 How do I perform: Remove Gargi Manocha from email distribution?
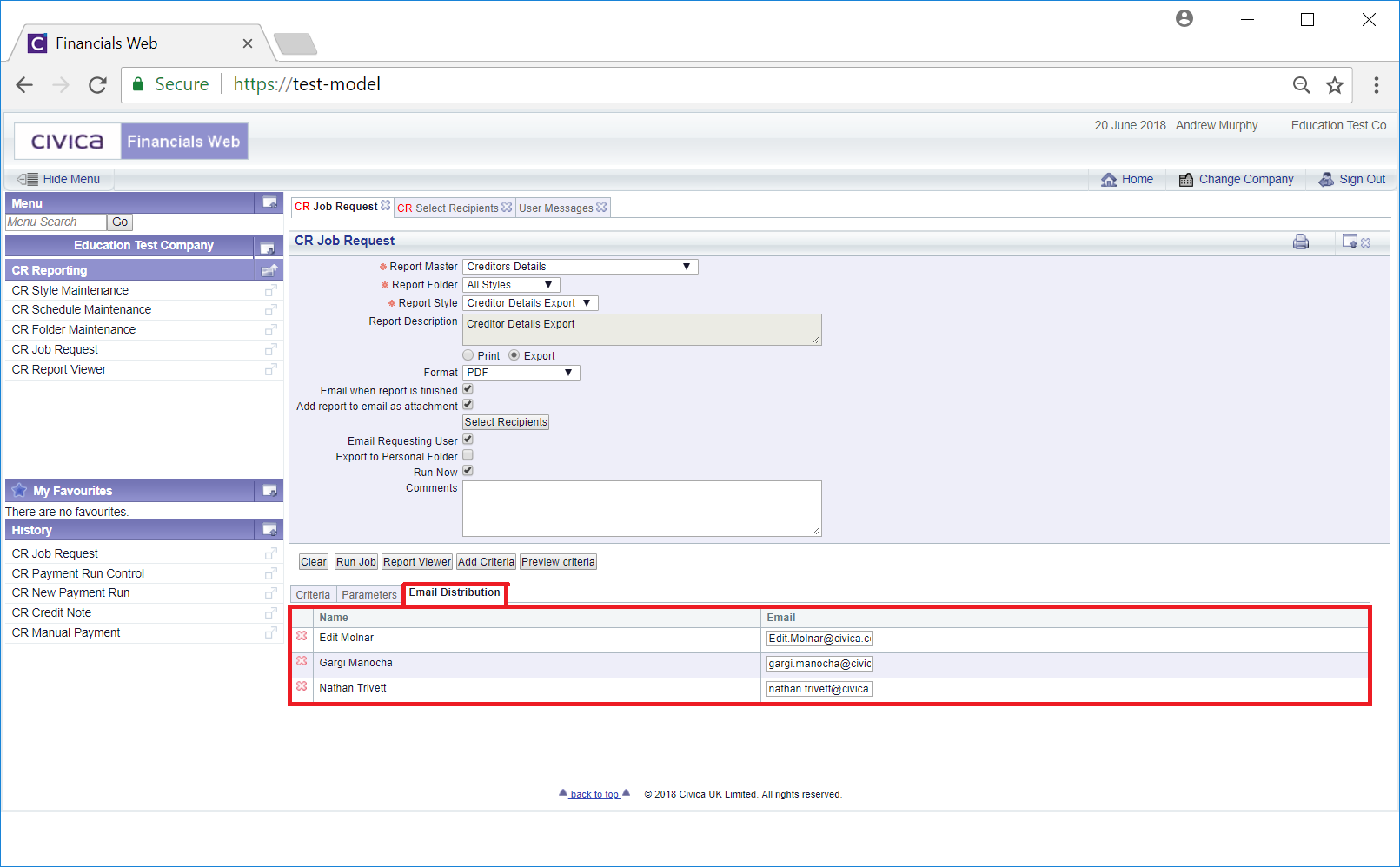[302, 662]
